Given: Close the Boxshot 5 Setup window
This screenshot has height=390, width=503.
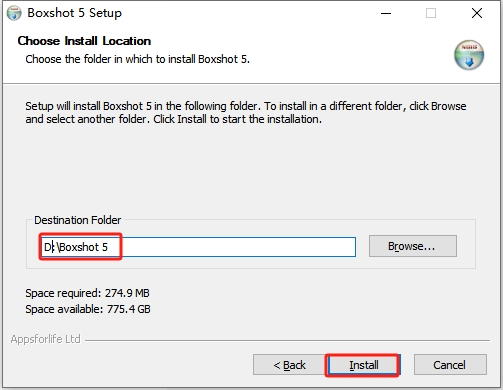Looking at the screenshot, I should [x=477, y=13].
